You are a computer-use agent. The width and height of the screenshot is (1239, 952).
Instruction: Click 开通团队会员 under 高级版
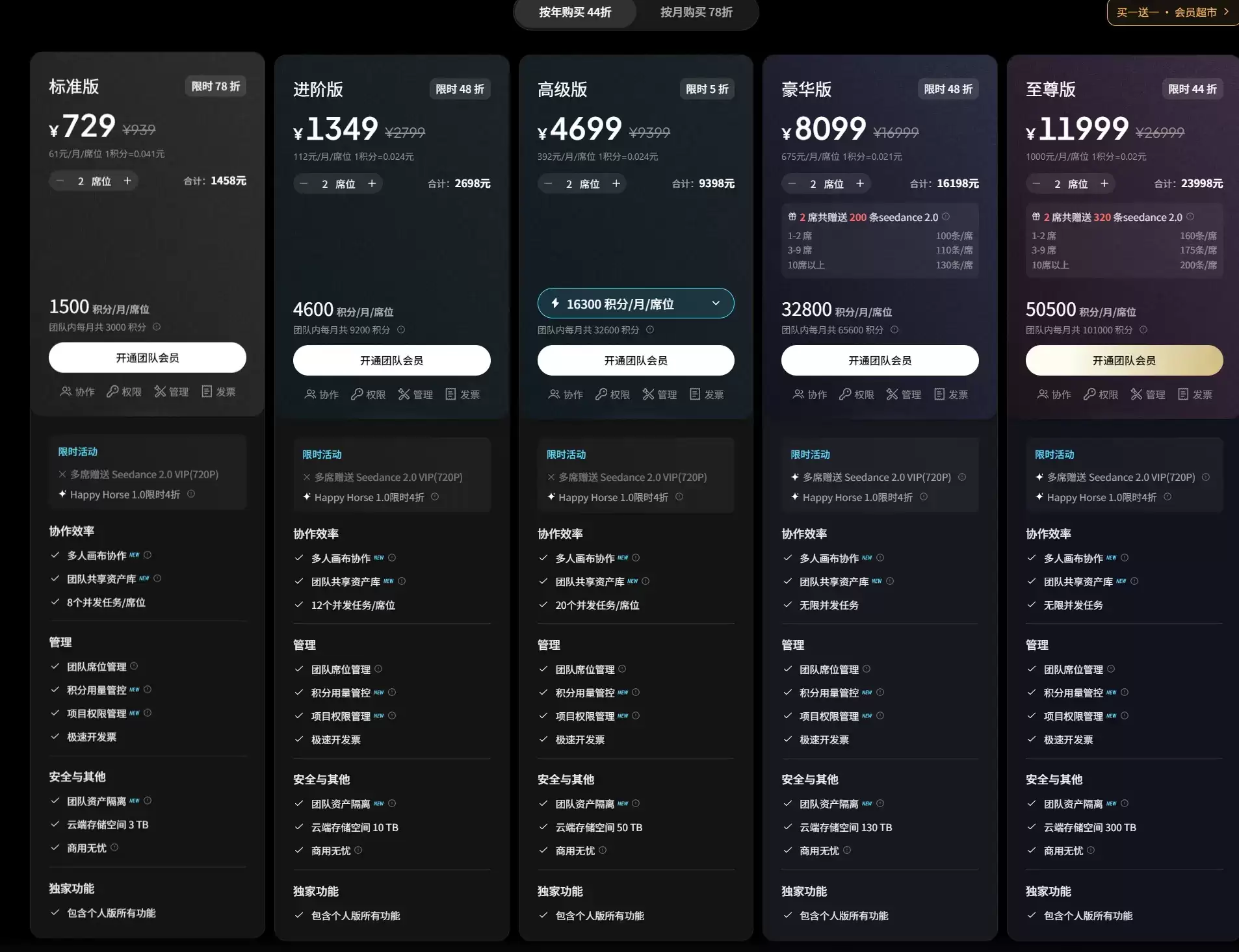pos(636,360)
